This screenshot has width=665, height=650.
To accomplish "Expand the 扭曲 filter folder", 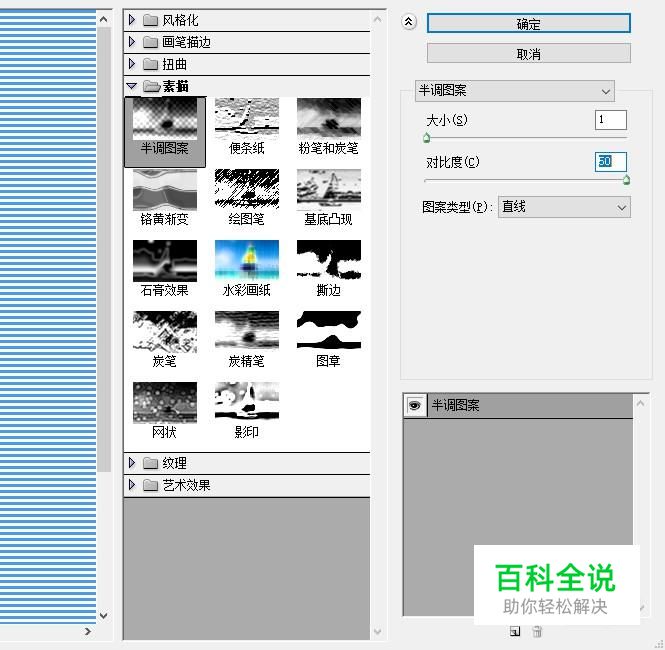I will click(132, 64).
